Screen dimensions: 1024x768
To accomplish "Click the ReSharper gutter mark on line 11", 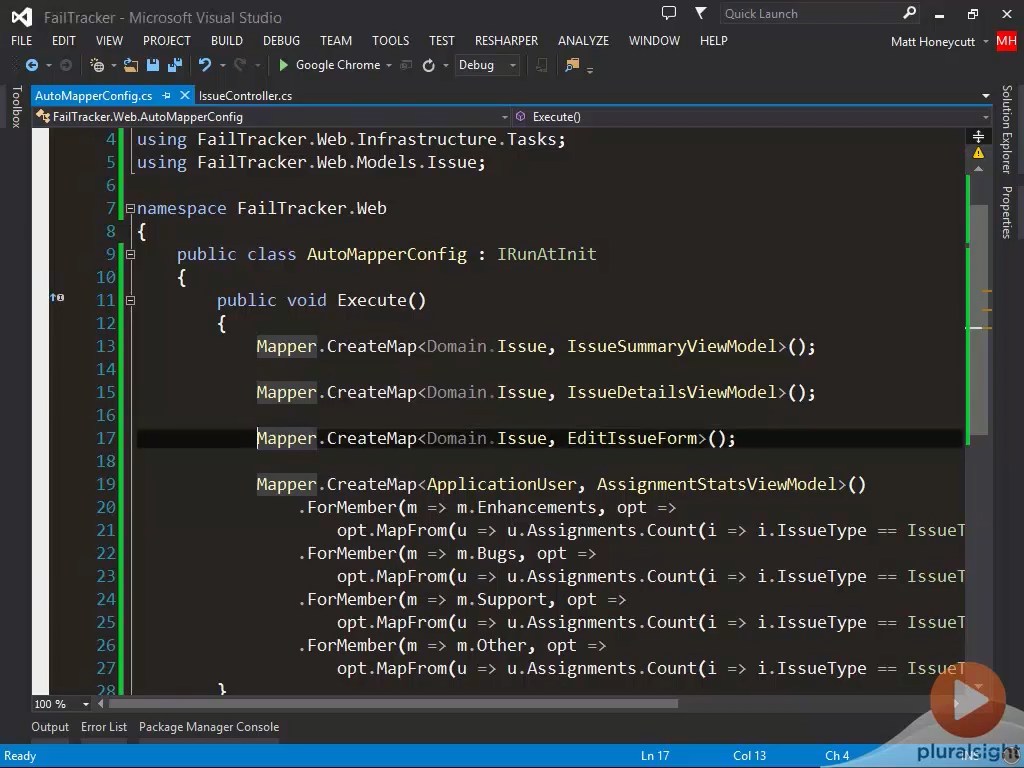I will tap(57, 298).
